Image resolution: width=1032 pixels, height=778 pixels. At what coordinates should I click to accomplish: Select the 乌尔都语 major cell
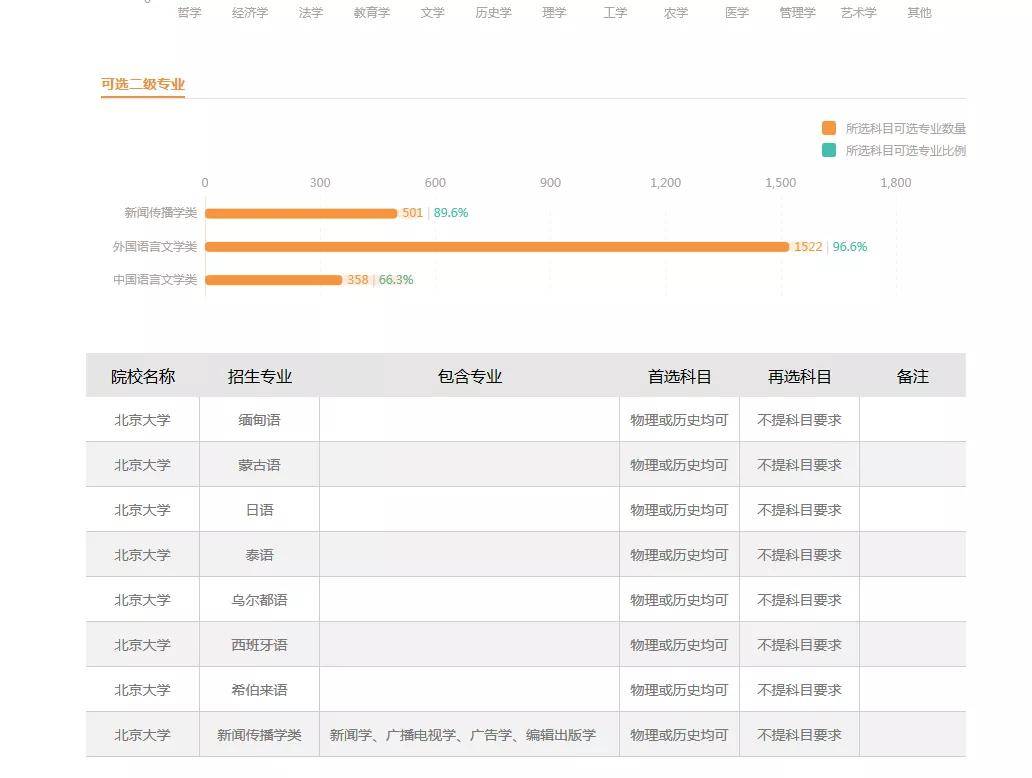tap(259, 600)
